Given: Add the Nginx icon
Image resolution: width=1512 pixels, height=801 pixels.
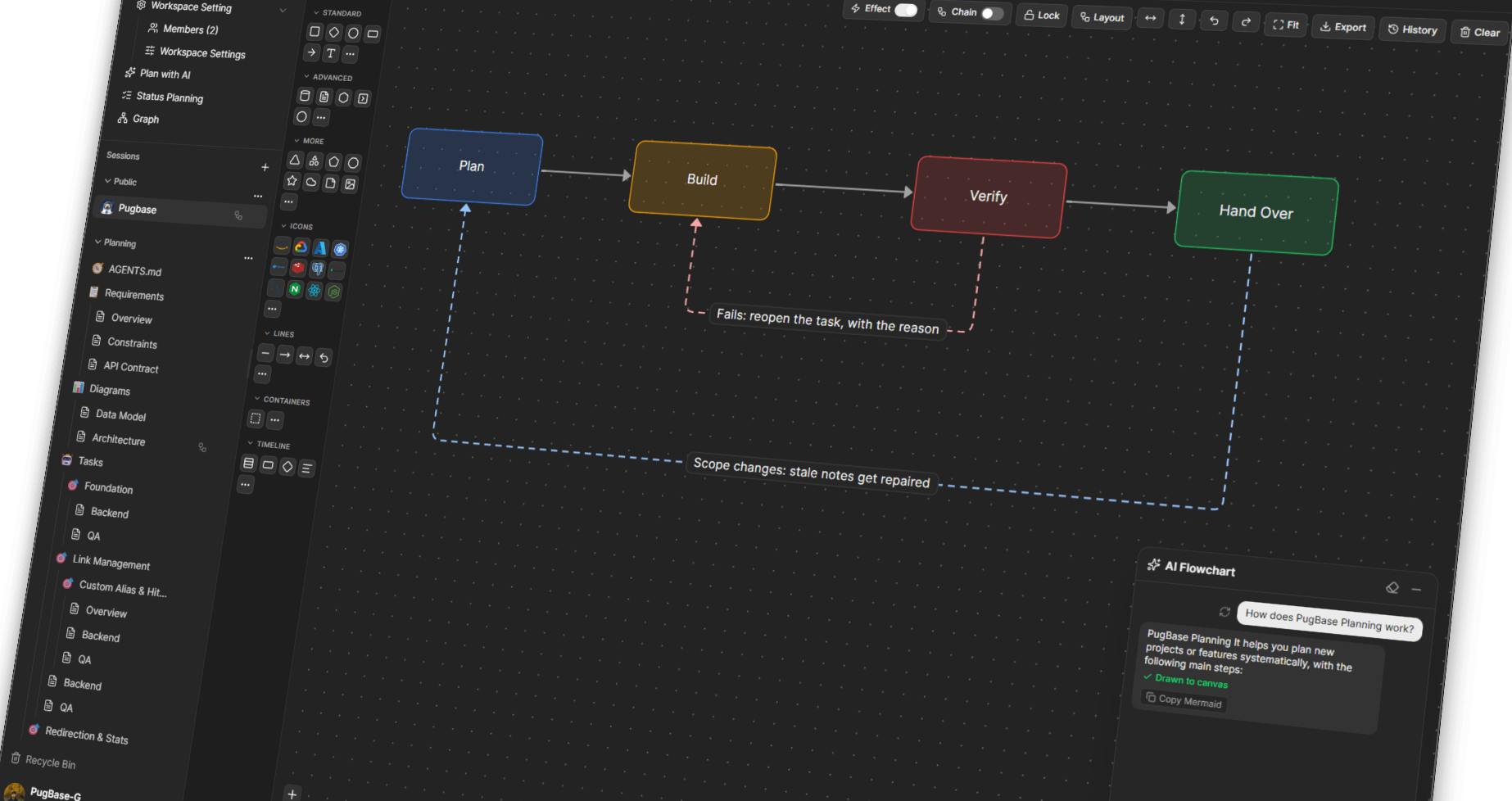Looking at the screenshot, I should tap(295, 288).
